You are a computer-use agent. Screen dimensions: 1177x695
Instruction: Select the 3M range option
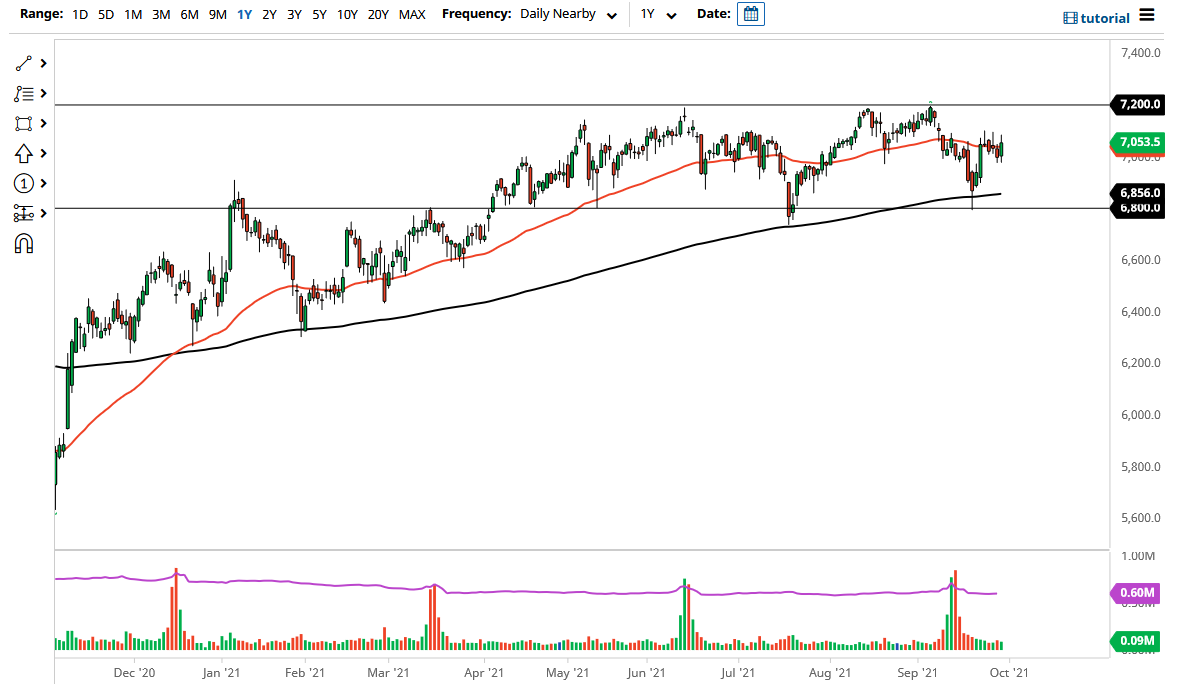[x=162, y=14]
